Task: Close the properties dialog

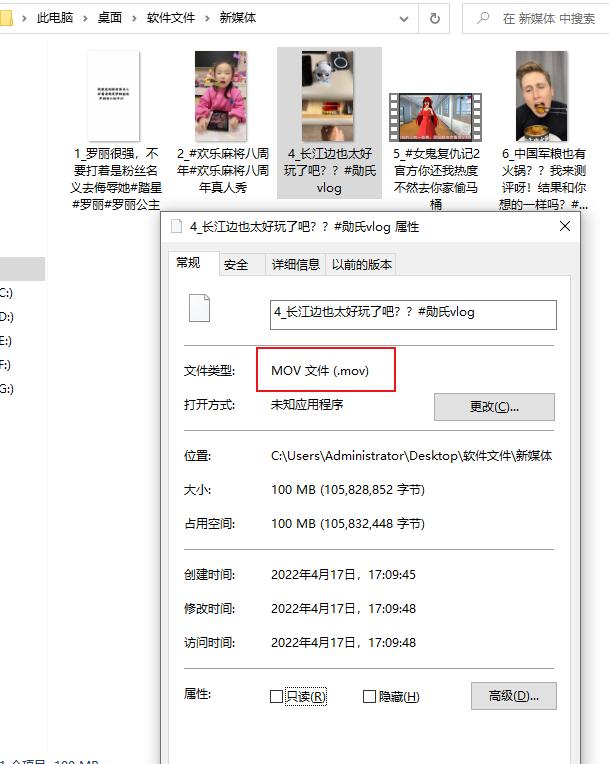Action: pos(565,226)
